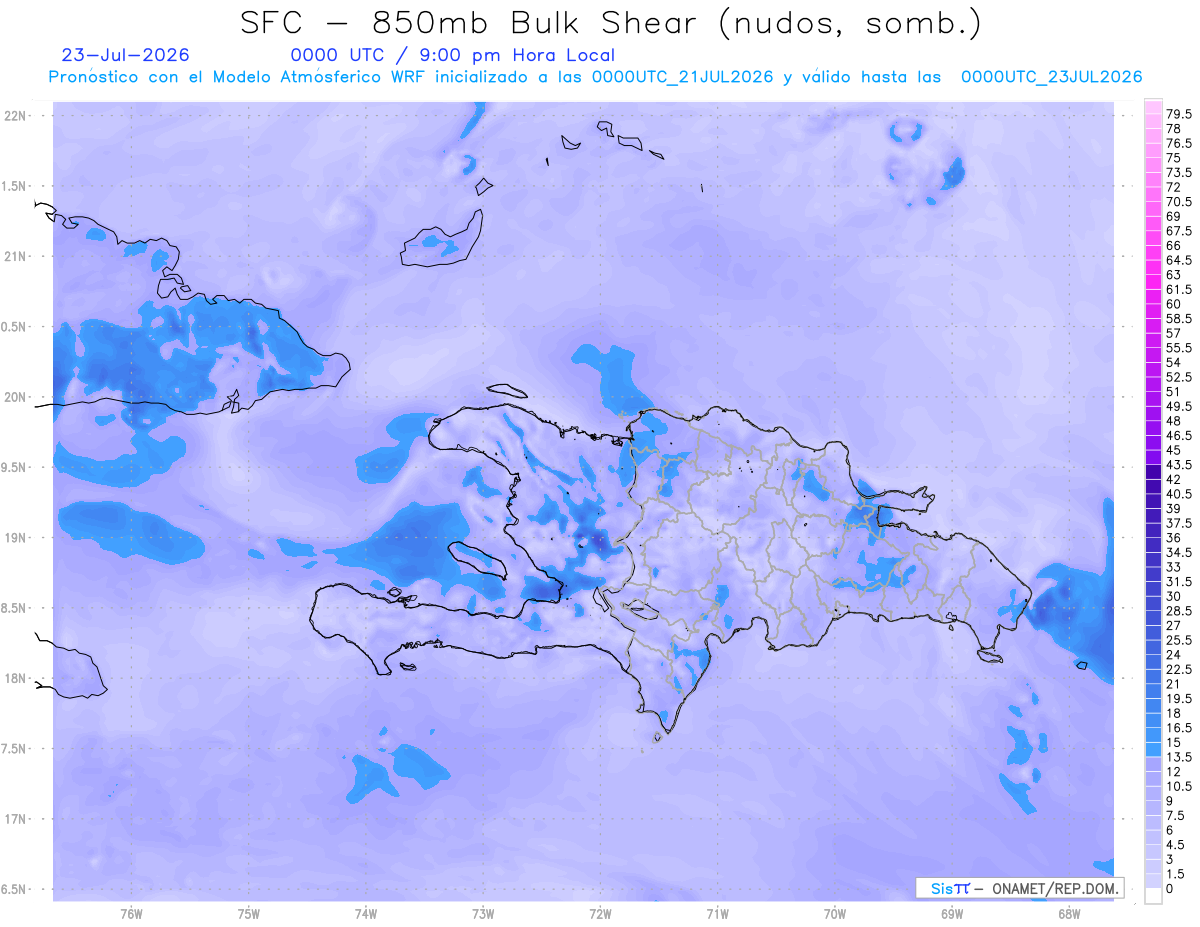Image resolution: width=1200 pixels, height=927 pixels.
Task: Click the color scale value "37.5"
Action: 1179,523
